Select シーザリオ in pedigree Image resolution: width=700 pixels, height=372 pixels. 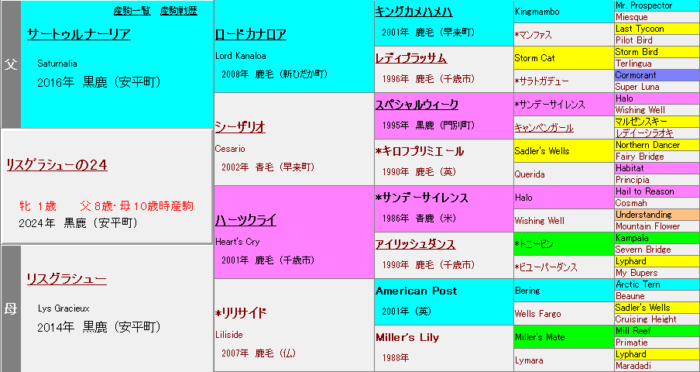click(240, 127)
